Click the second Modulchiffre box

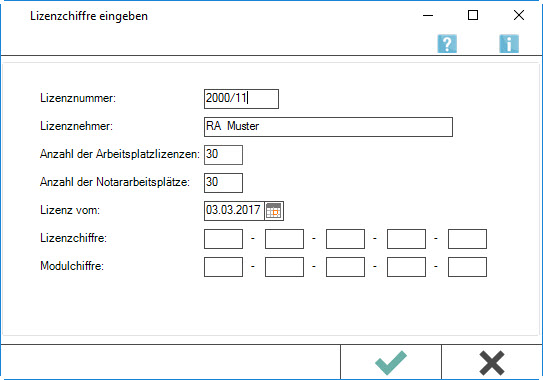coord(284,267)
